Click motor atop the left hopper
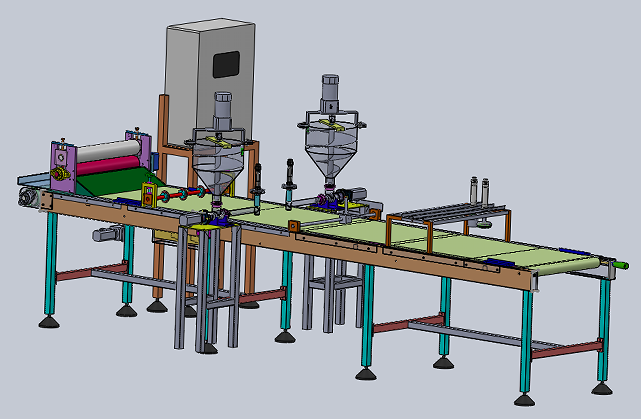This screenshot has height=419, width=641. 223,110
